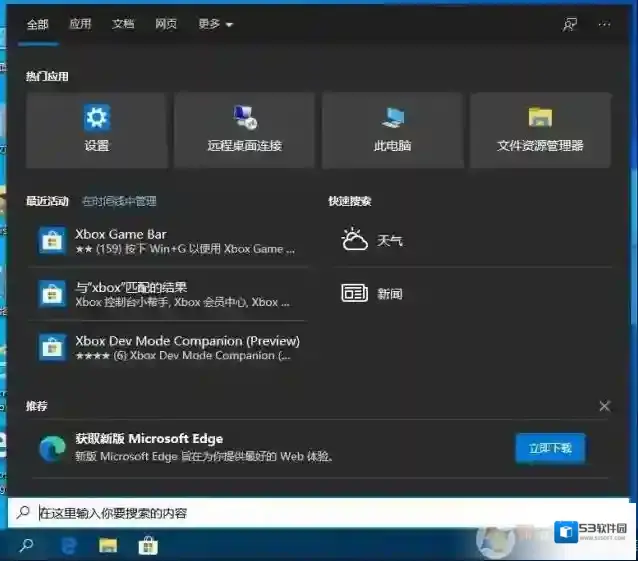Click the search input box

click(x=300, y=513)
